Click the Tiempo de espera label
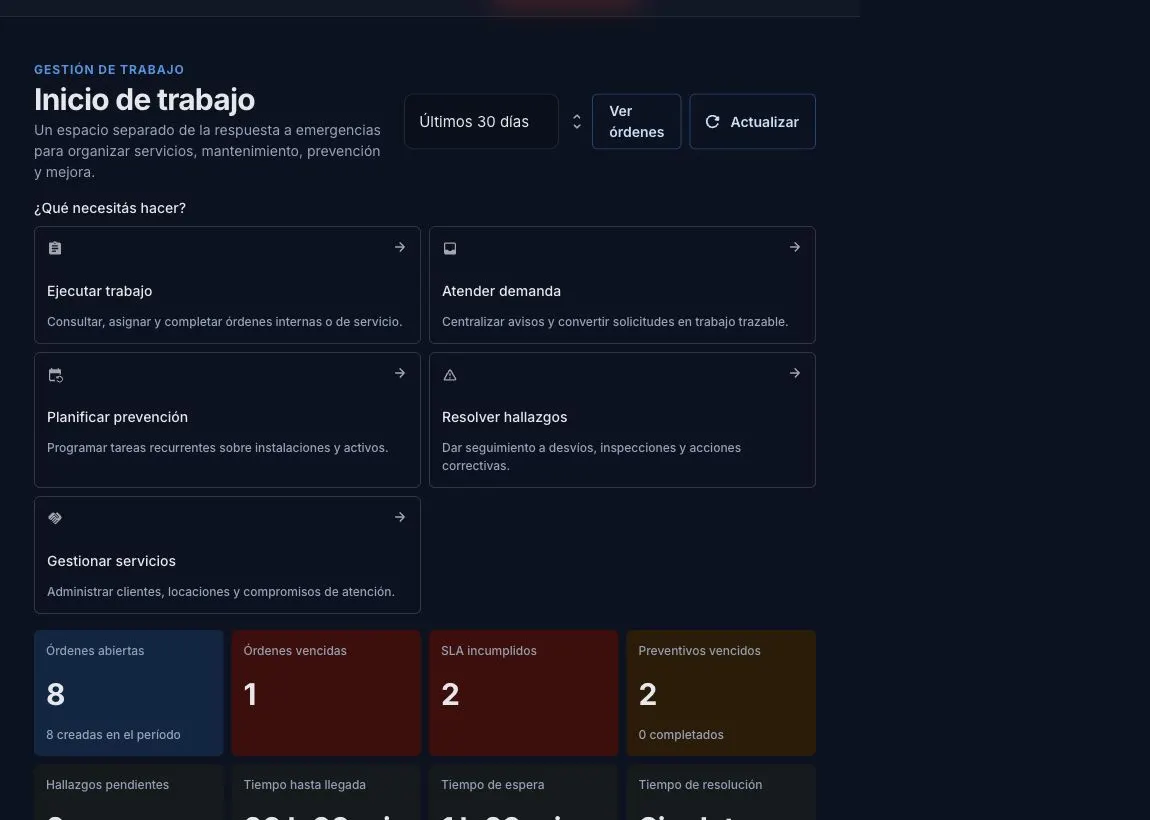Viewport: 1150px width, 820px height. [x=493, y=785]
